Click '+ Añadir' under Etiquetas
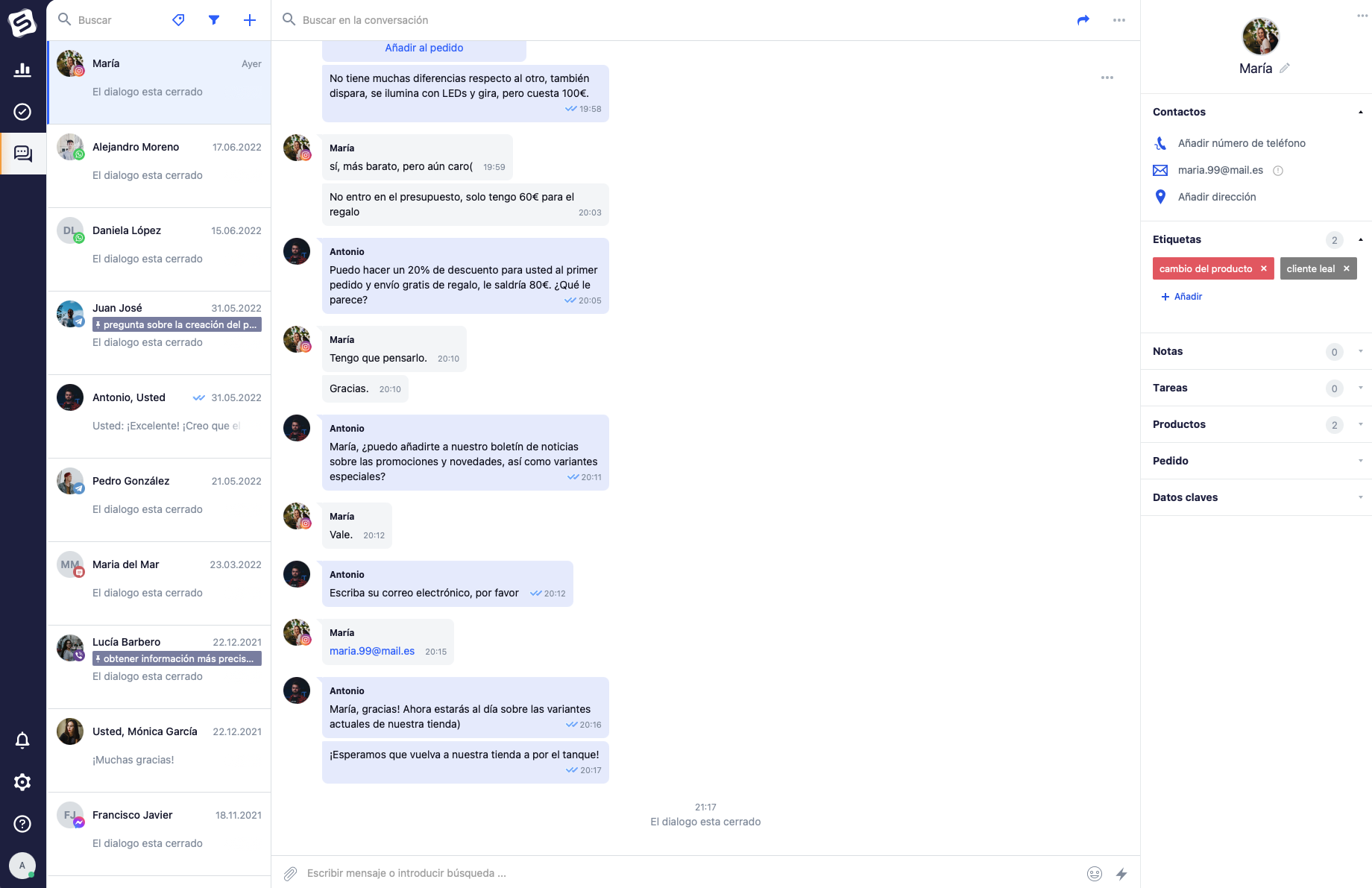 pyautogui.click(x=1182, y=297)
